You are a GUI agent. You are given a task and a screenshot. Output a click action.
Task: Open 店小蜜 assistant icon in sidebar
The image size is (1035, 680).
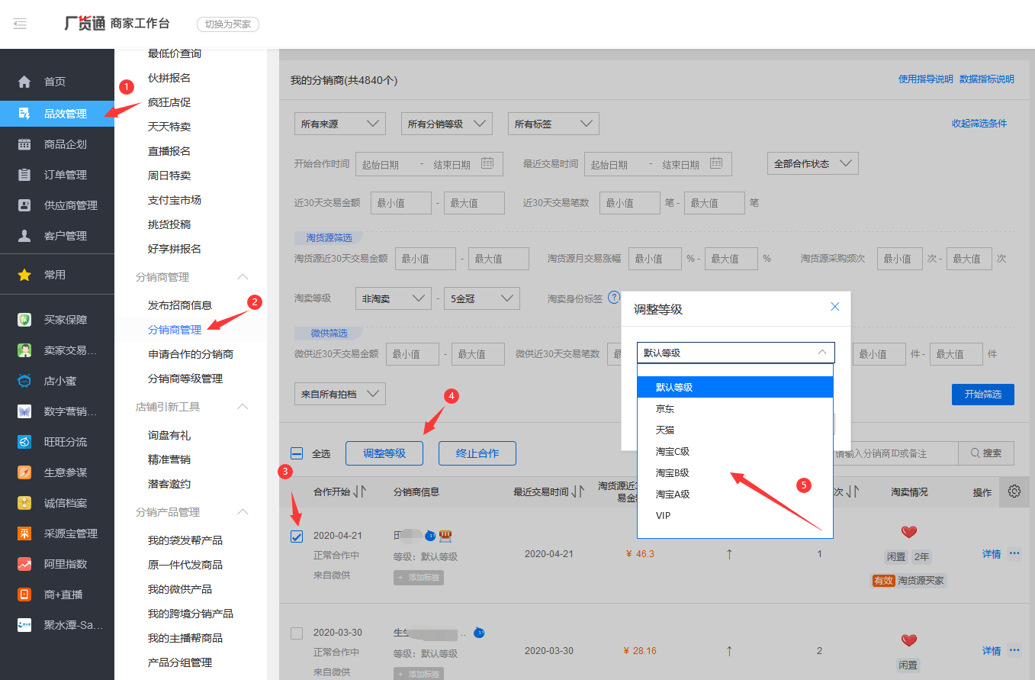point(24,381)
